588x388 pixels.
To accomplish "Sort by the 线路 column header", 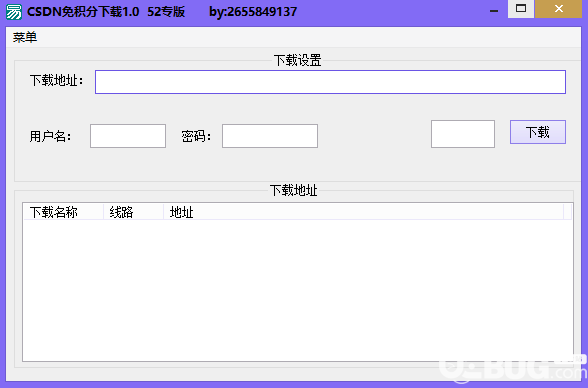I will click(134, 212).
